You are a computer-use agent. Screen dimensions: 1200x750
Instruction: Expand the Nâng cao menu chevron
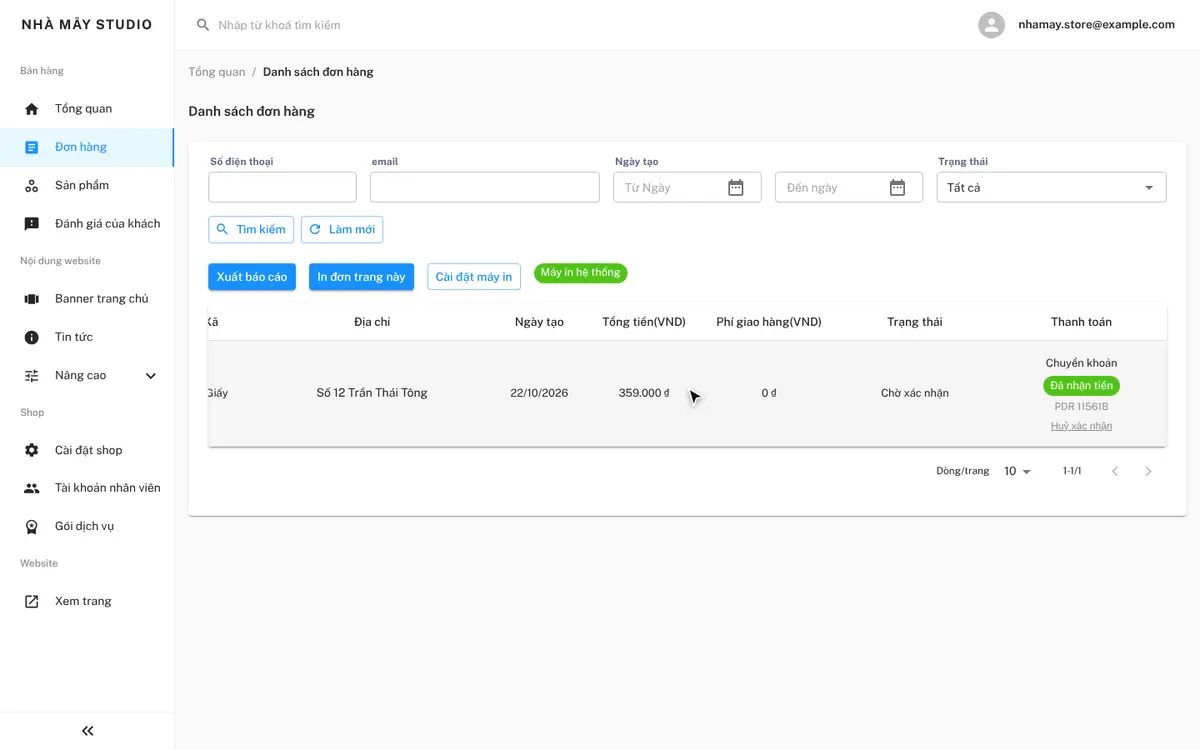[151, 376]
